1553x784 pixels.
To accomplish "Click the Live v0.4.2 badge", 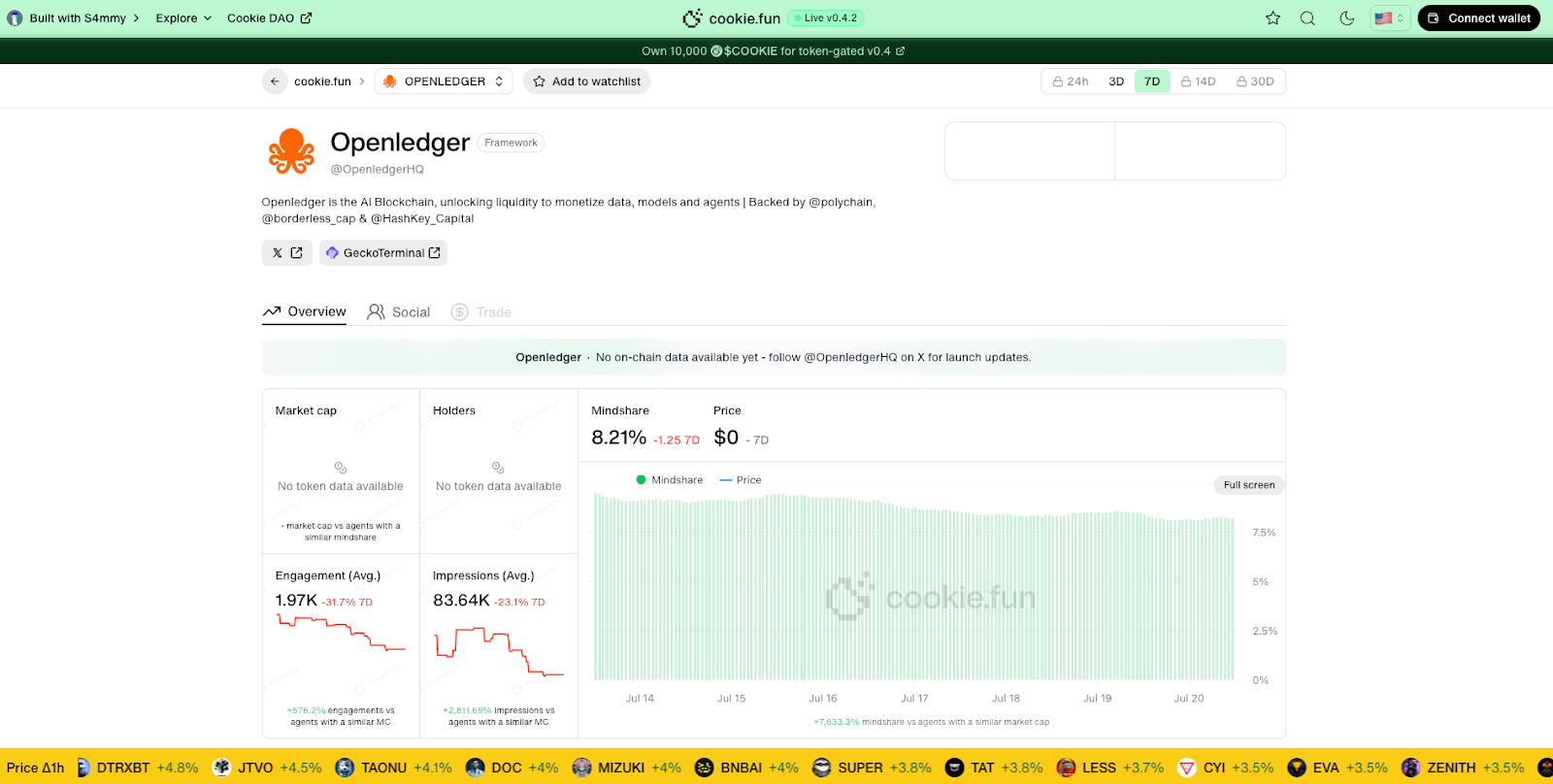I will (825, 18).
